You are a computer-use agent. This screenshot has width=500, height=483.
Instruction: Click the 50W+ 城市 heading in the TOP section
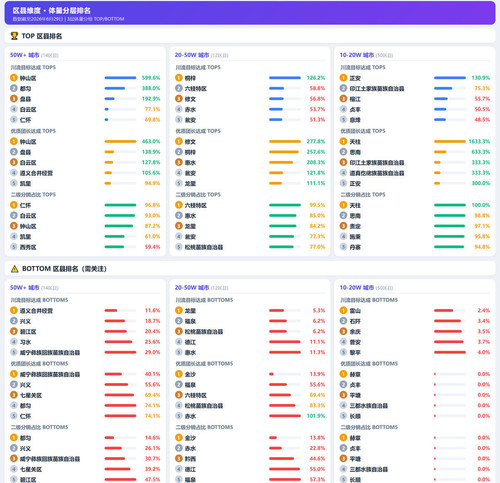point(25,55)
